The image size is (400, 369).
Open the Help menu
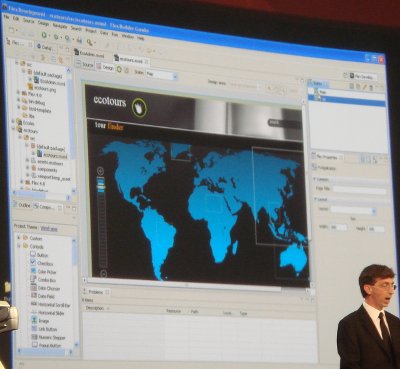[141, 38]
